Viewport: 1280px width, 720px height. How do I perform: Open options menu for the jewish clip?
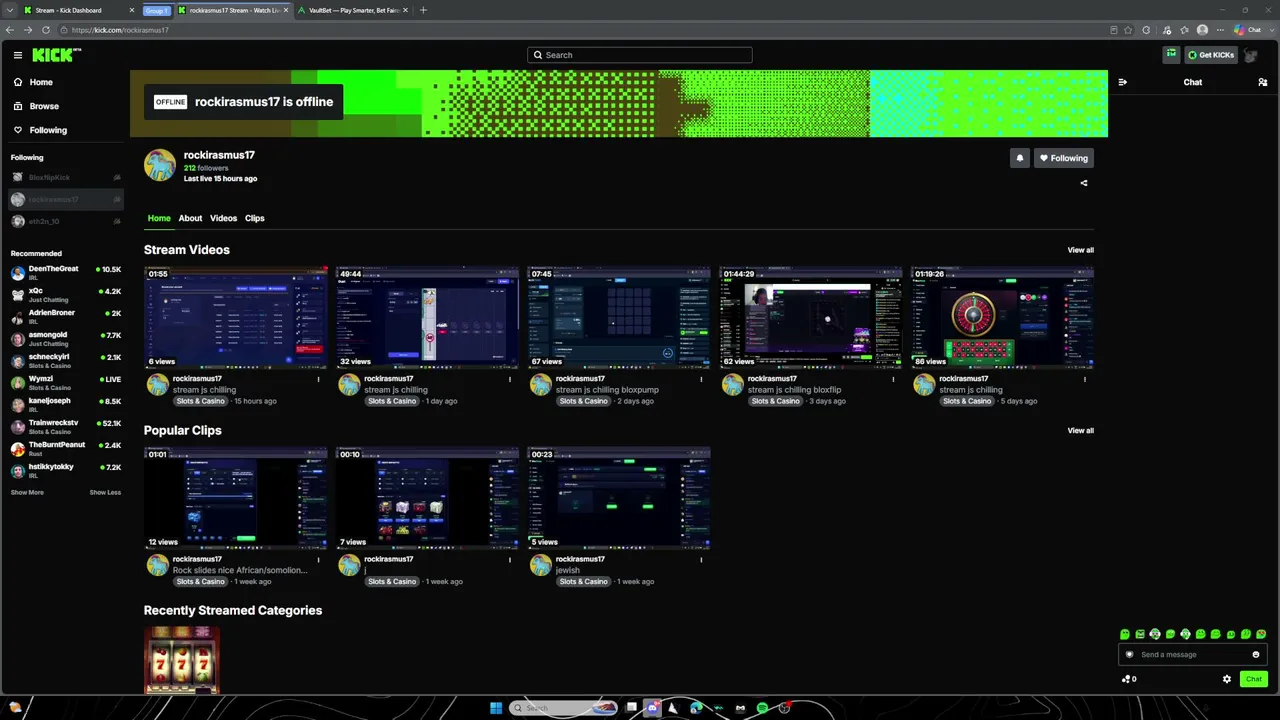tap(702, 559)
